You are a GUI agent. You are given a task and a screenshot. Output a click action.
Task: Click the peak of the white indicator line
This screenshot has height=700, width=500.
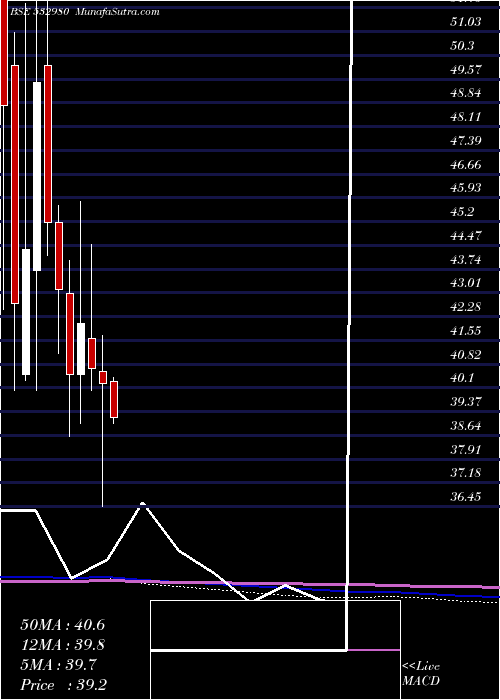142,504
